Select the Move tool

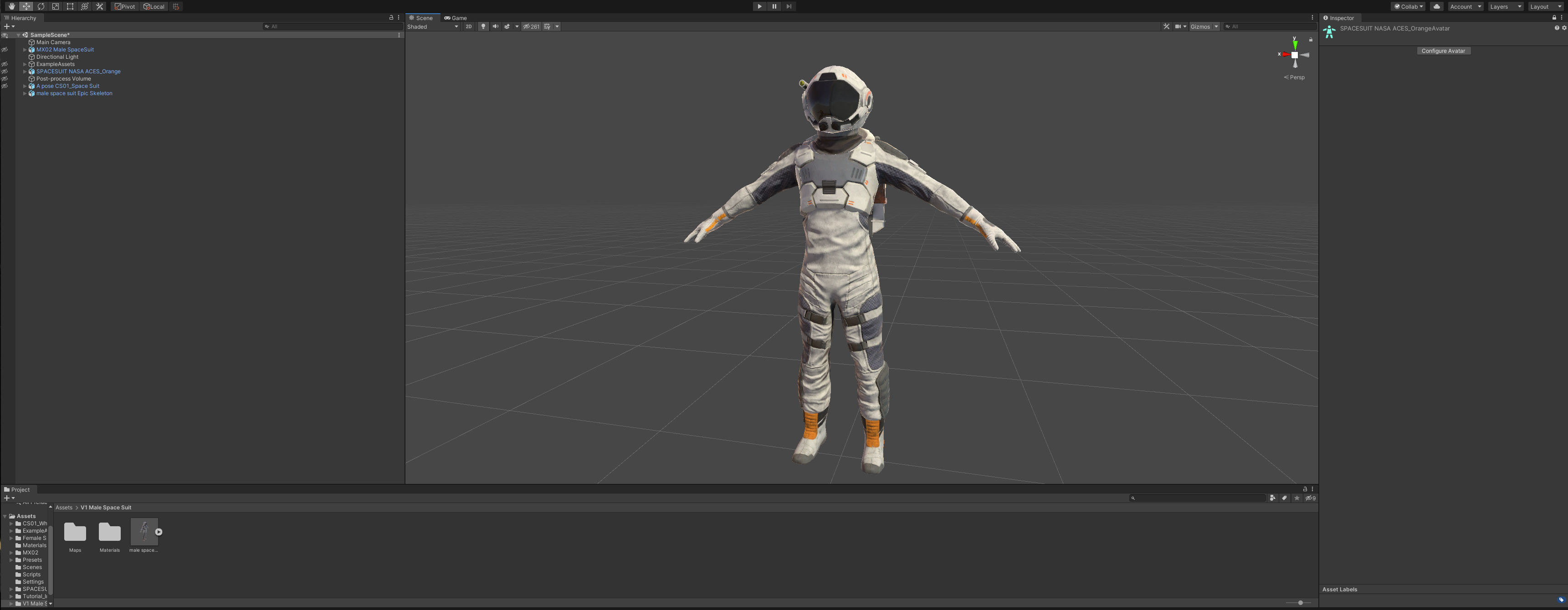tap(26, 6)
